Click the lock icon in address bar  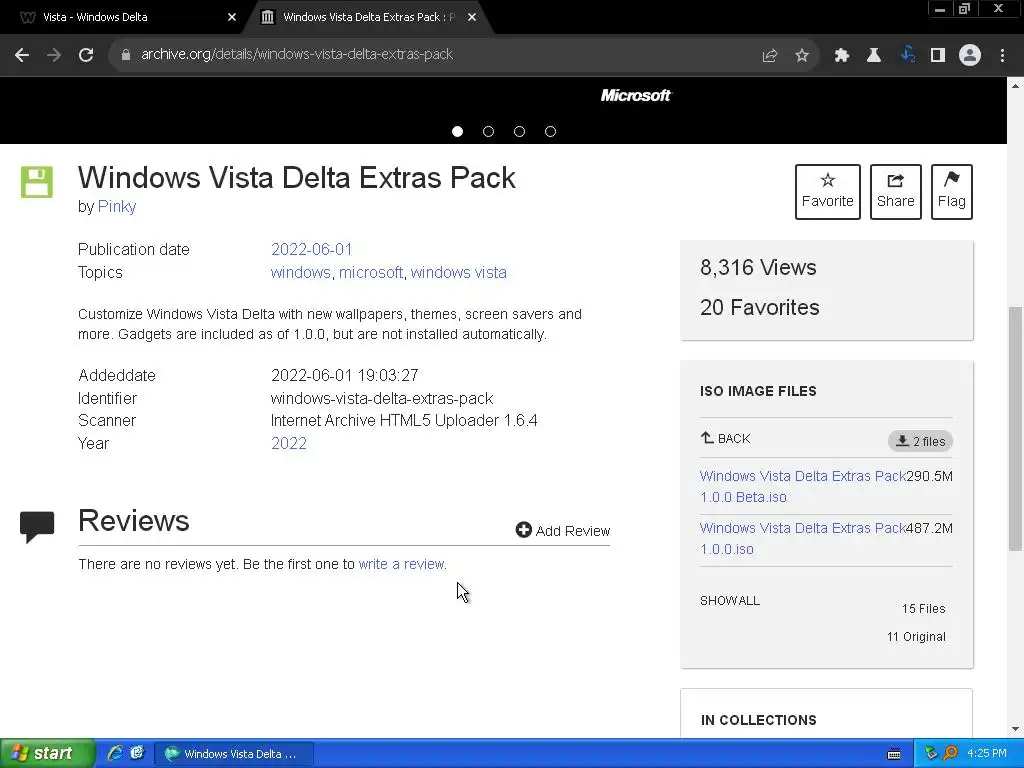pos(125,55)
